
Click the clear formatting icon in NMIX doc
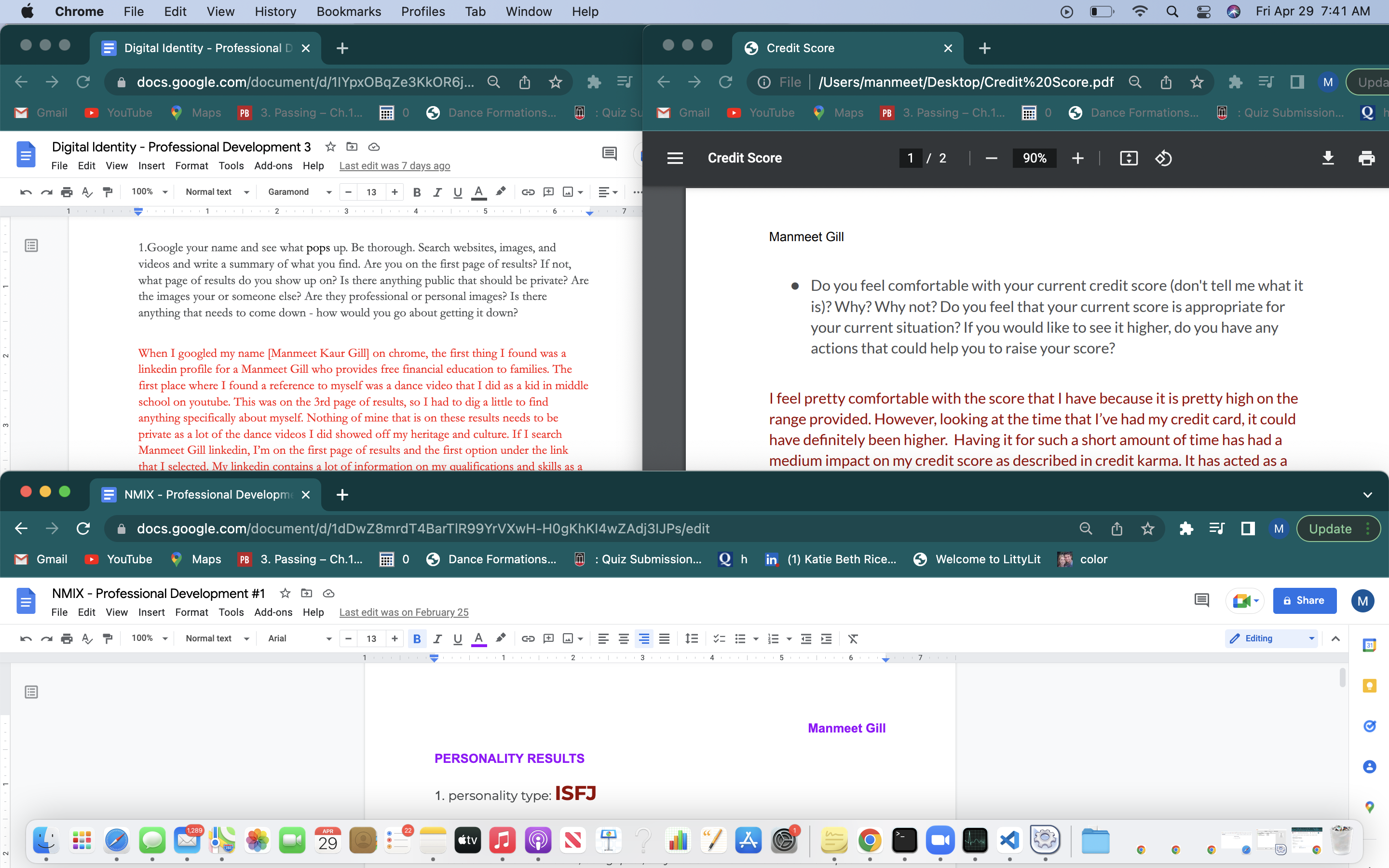click(x=853, y=638)
